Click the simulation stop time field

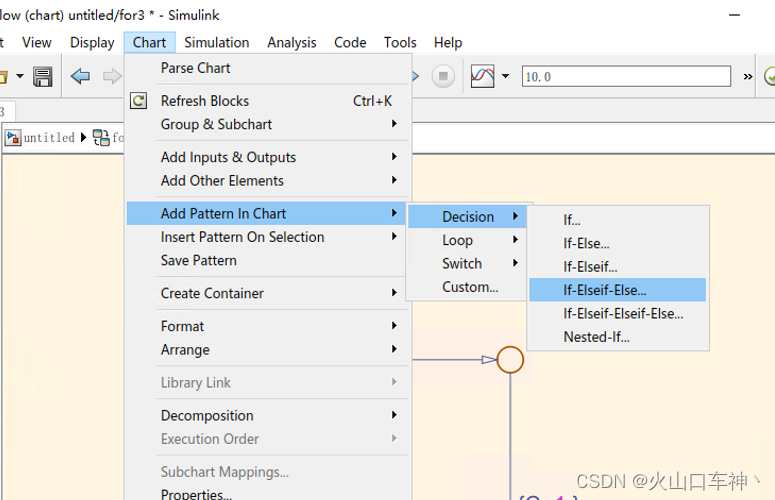coord(626,77)
